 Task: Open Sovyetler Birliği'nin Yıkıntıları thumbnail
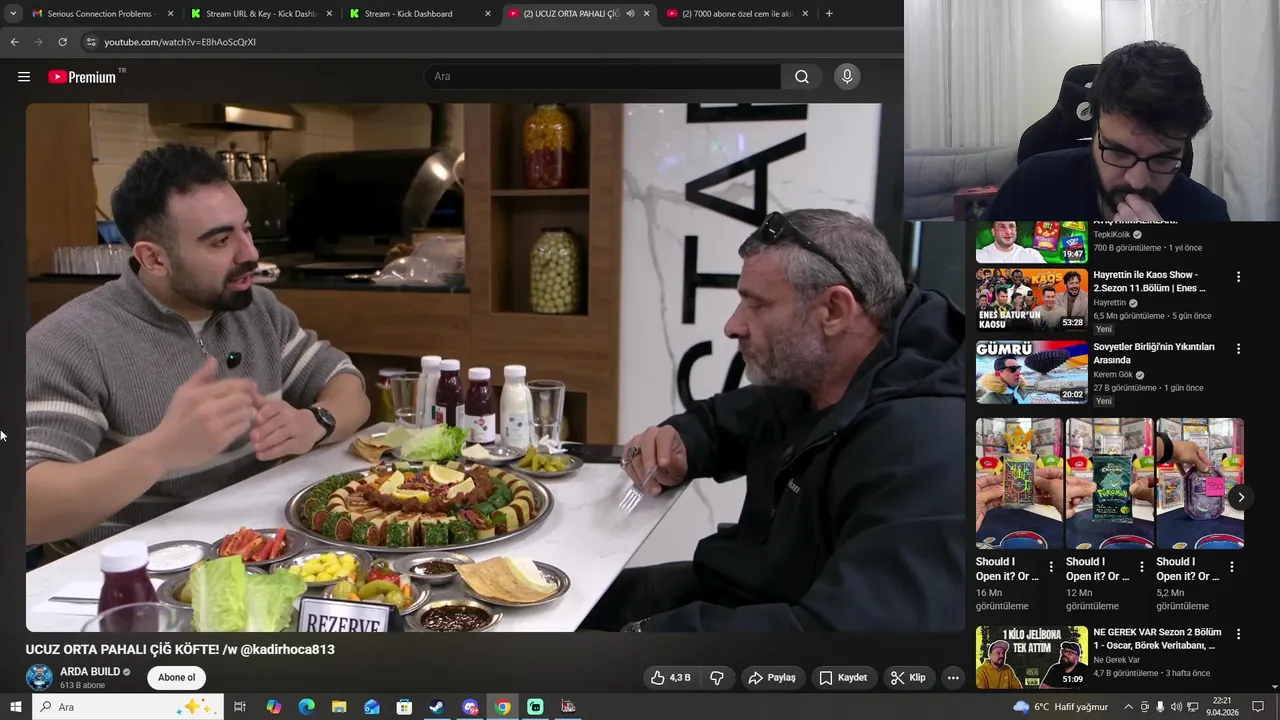(1031, 372)
